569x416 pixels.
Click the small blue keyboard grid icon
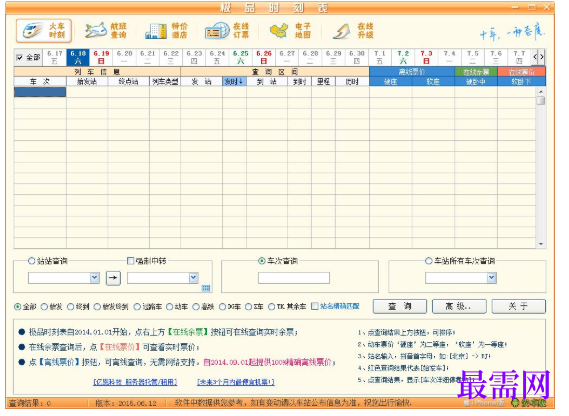[206, 288]
